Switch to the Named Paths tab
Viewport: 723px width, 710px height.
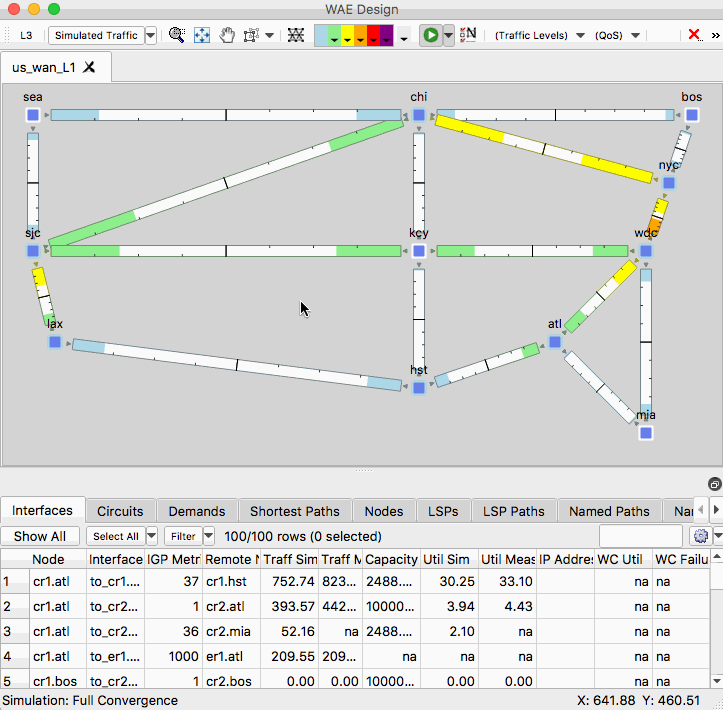tap(609, 511)
